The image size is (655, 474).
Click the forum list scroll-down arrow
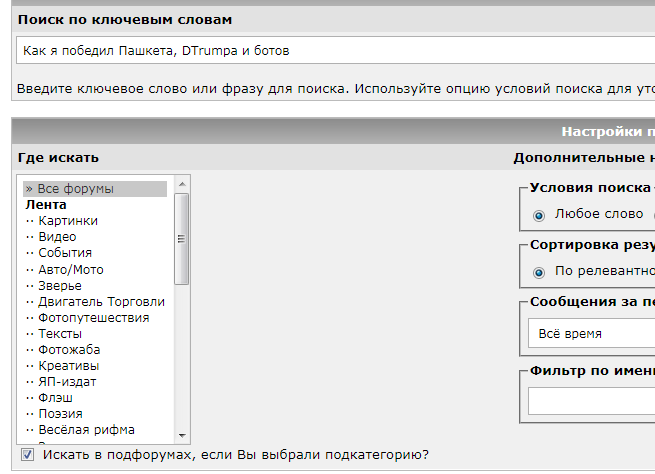[x=182, y=436]
